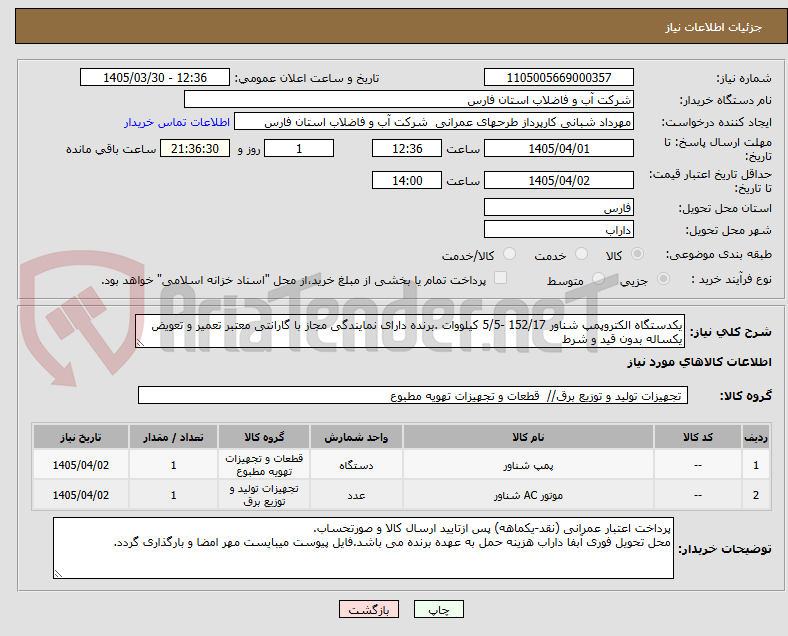788x636 pixels.
Task: Click the شماره نیاز number field
Action: tap(559, 78)
